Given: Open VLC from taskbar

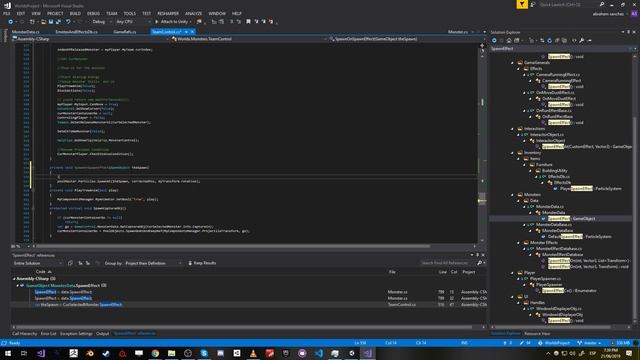Looking at the screenshot, I should [253, 353].
